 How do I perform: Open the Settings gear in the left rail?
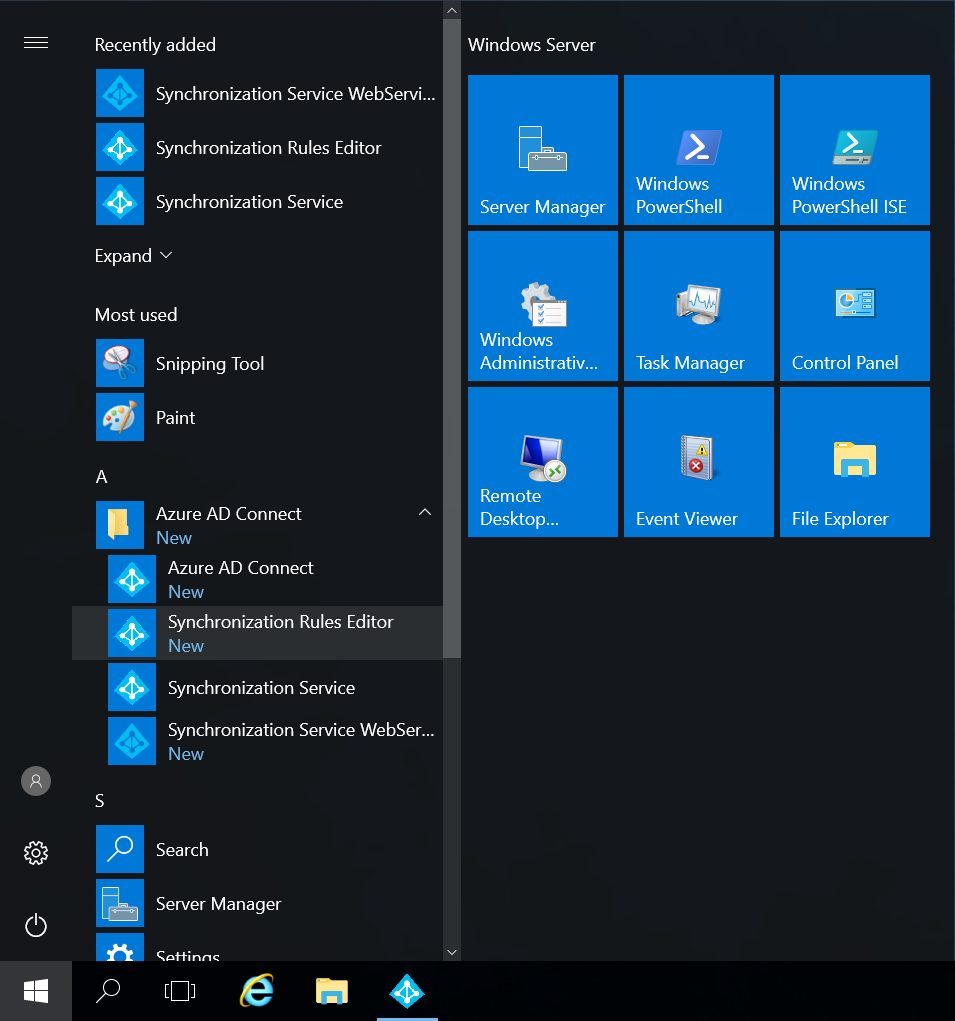(36, 853)
